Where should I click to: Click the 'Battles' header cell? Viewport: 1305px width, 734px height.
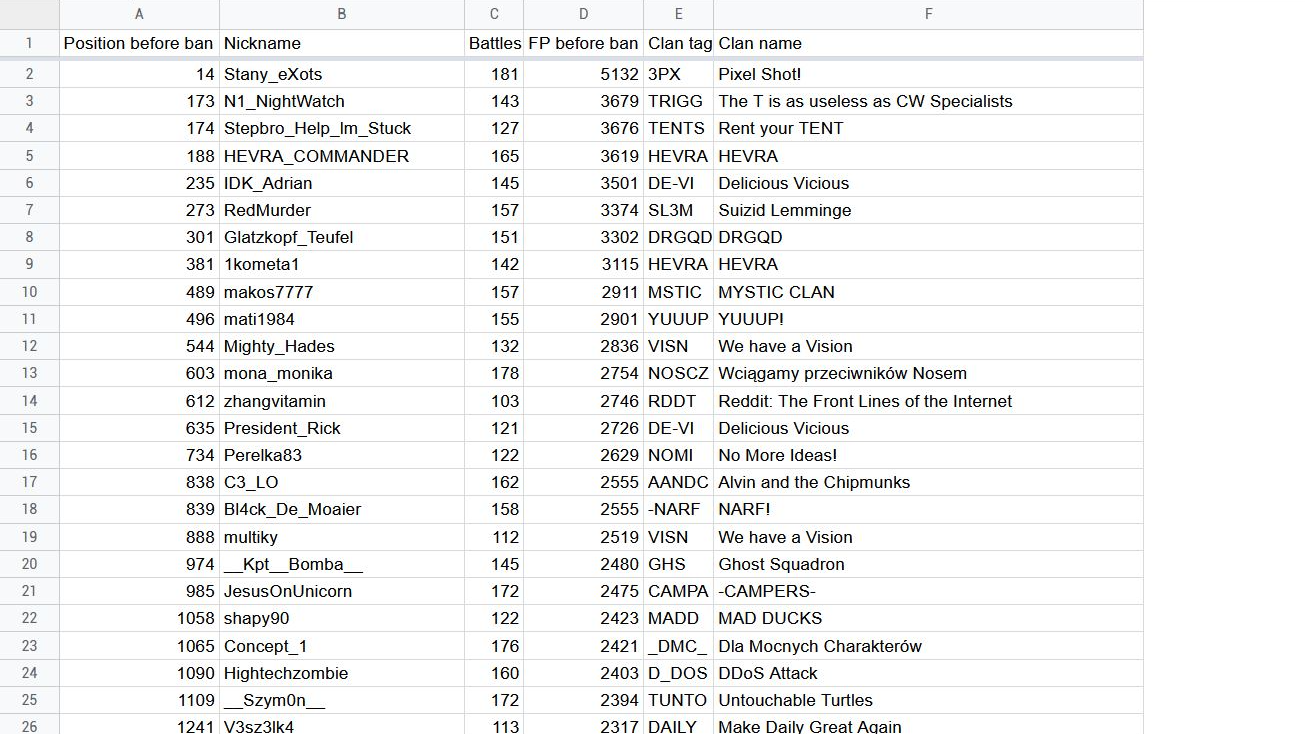coord(494,43)
